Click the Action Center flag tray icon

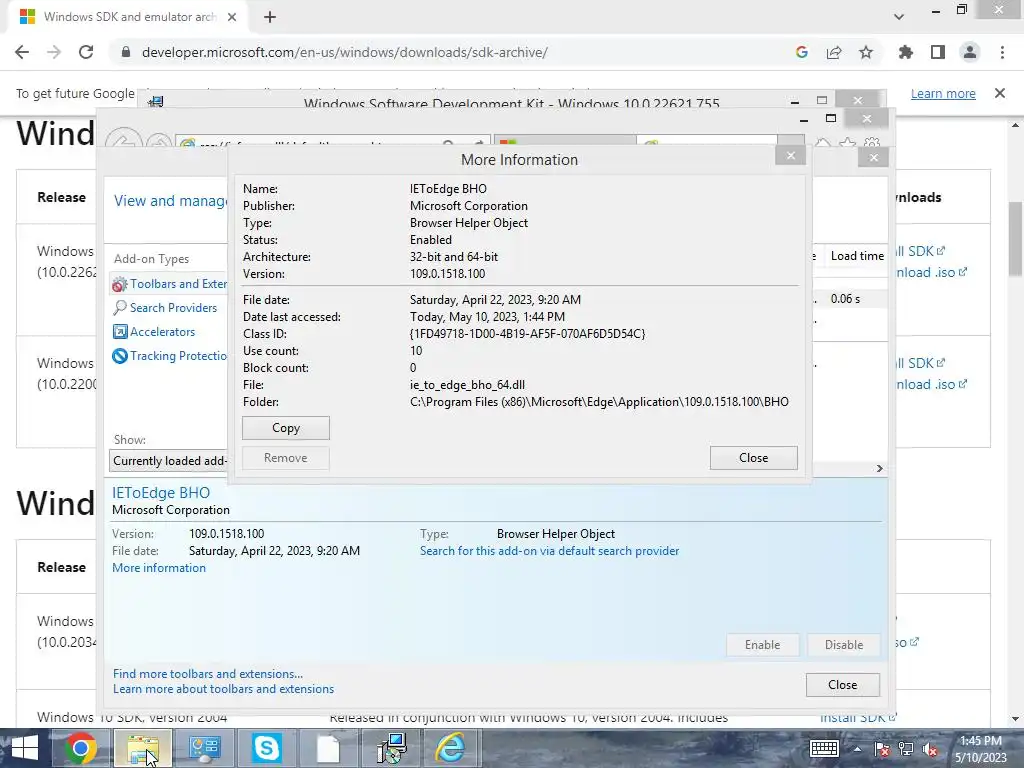coord(882,749)
